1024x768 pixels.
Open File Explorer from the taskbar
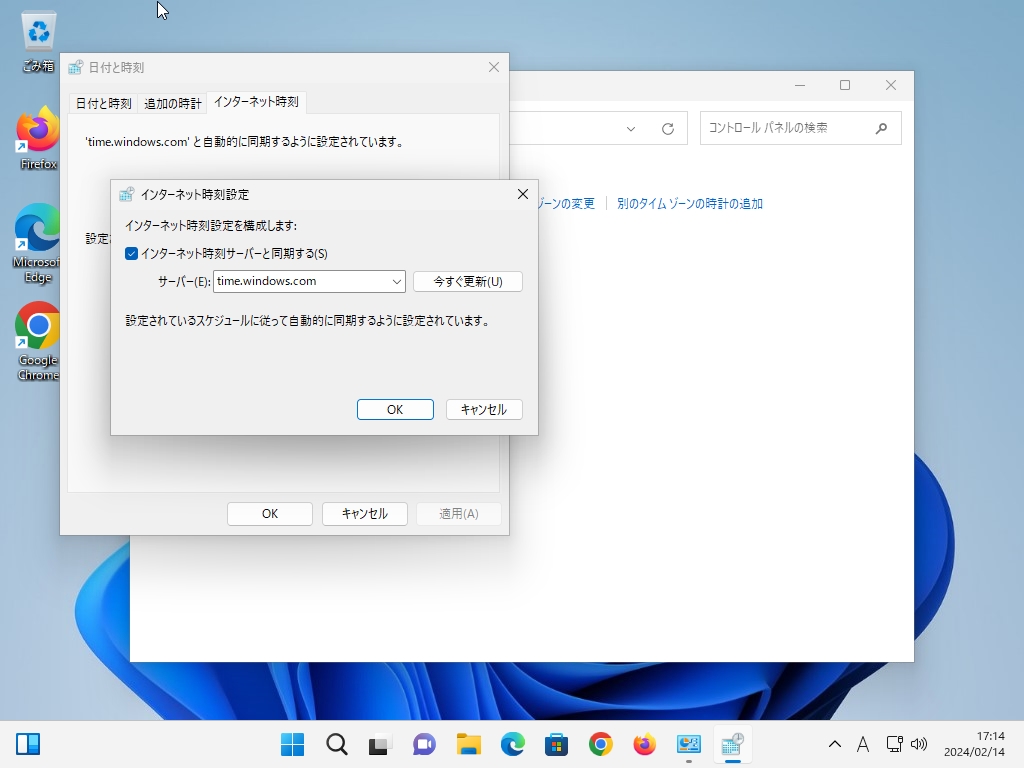[469, 744]
